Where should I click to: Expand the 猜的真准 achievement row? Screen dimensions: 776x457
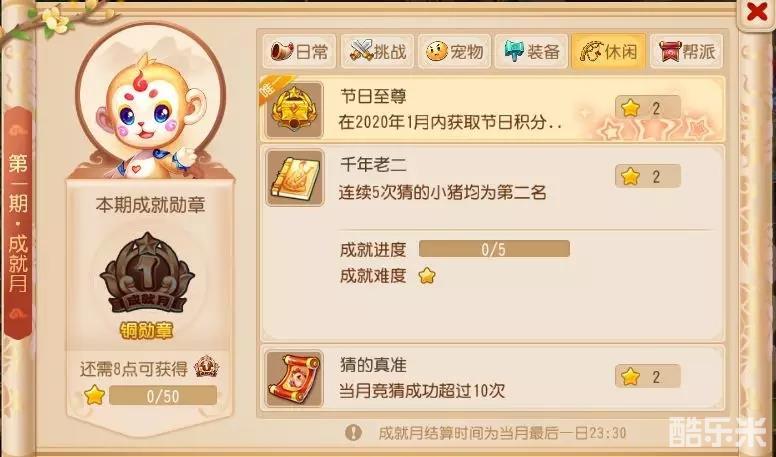click(x=492, y=379)
